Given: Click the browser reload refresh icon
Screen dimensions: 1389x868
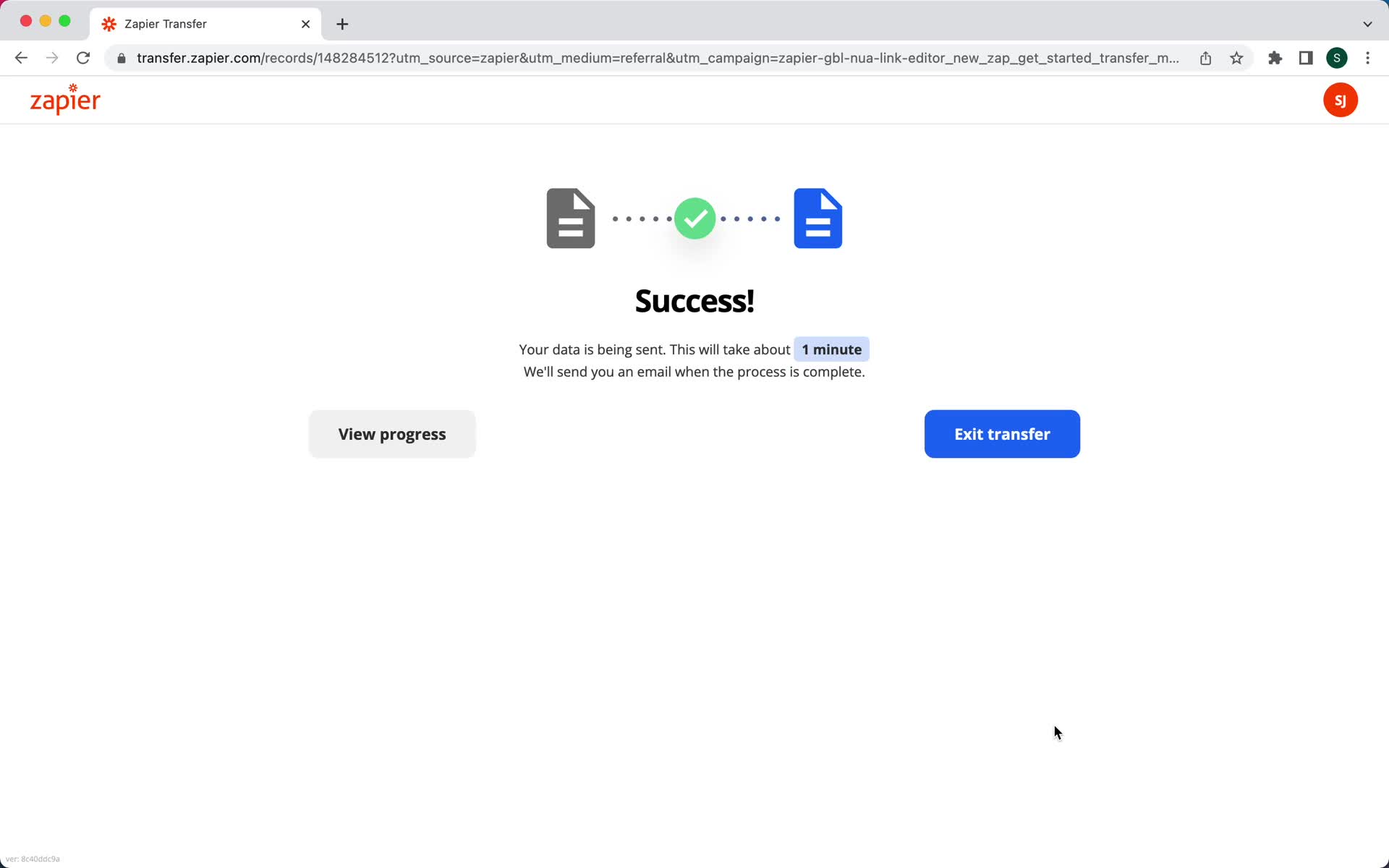Looking at the screenshot, I should coord(84,58).
